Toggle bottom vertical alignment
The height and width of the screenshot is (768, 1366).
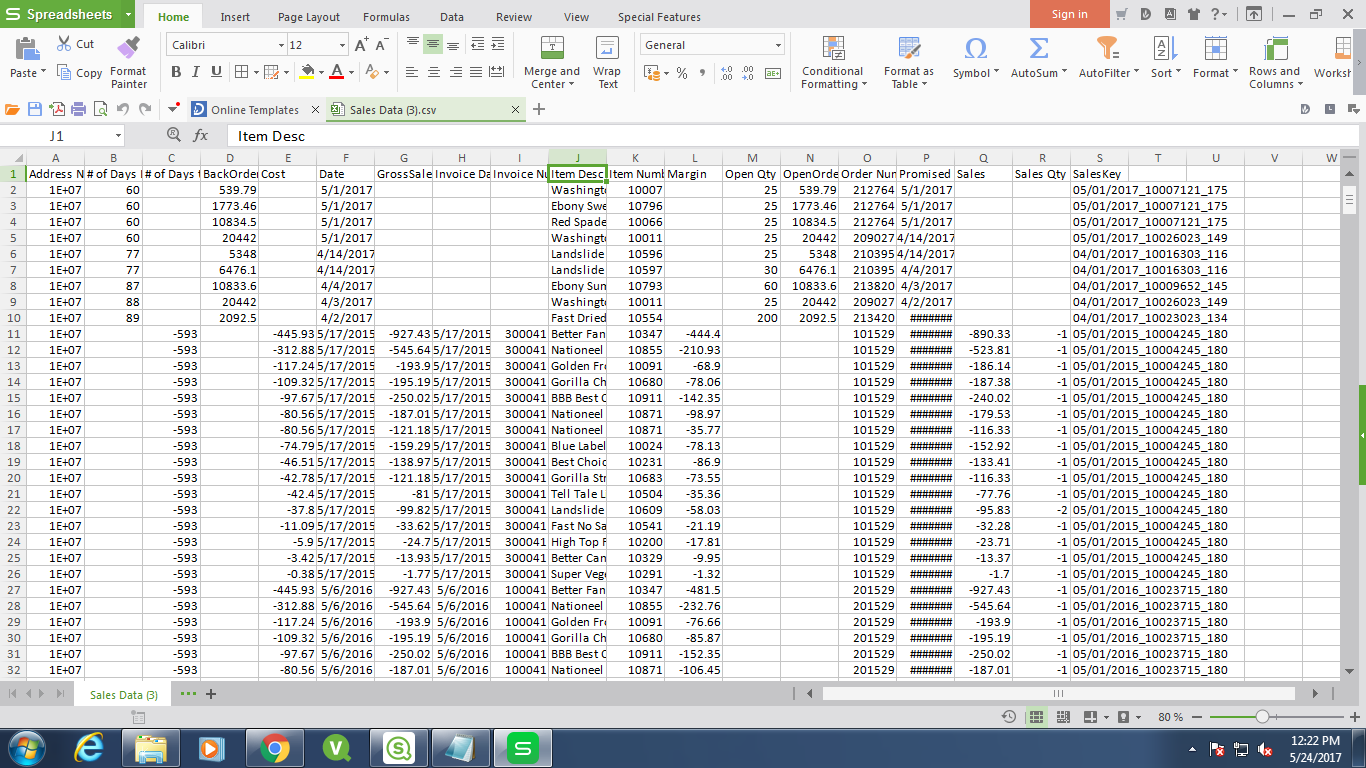(453, 45)
